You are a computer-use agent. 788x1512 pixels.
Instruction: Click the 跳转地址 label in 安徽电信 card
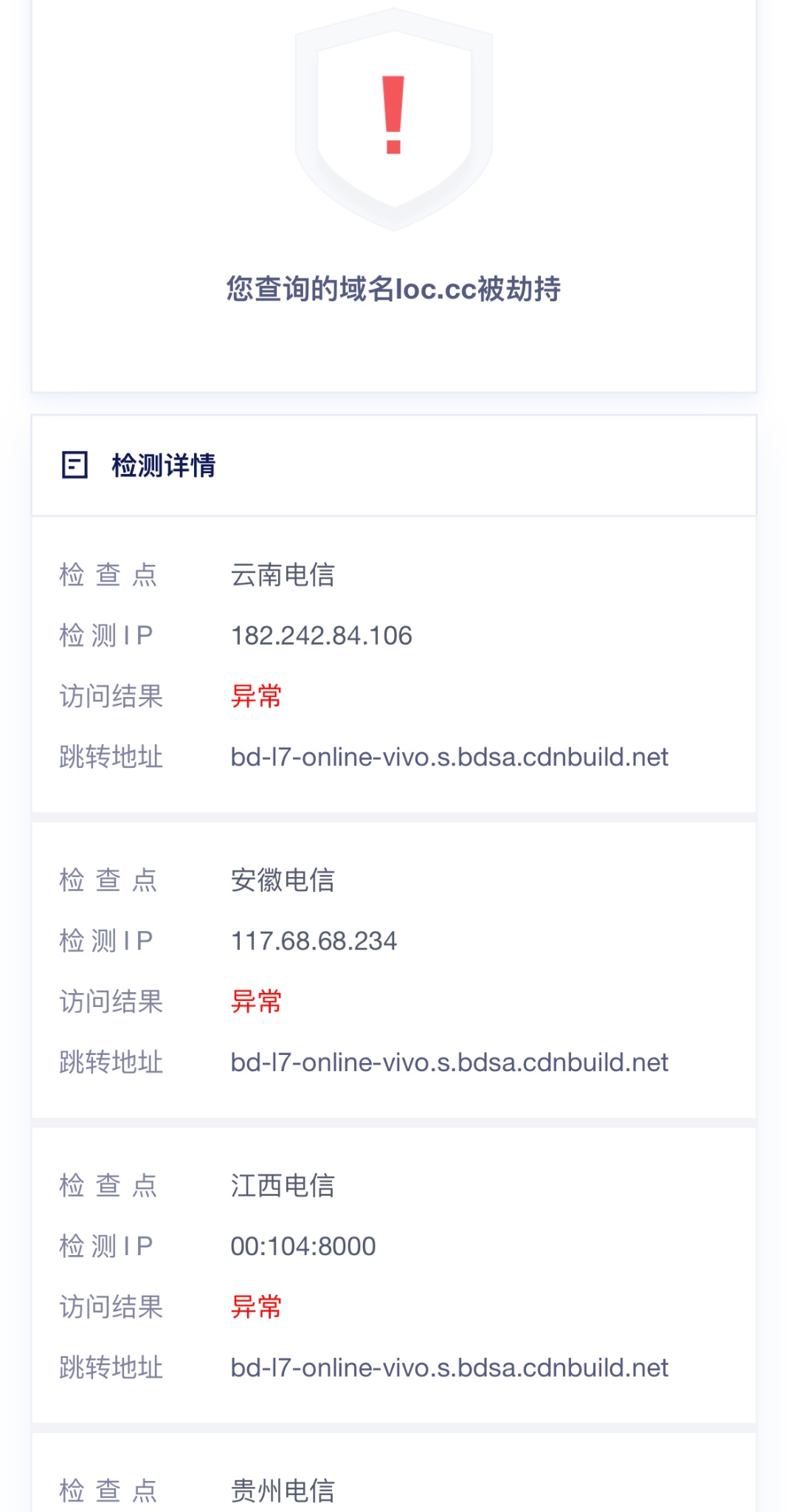111,1062
